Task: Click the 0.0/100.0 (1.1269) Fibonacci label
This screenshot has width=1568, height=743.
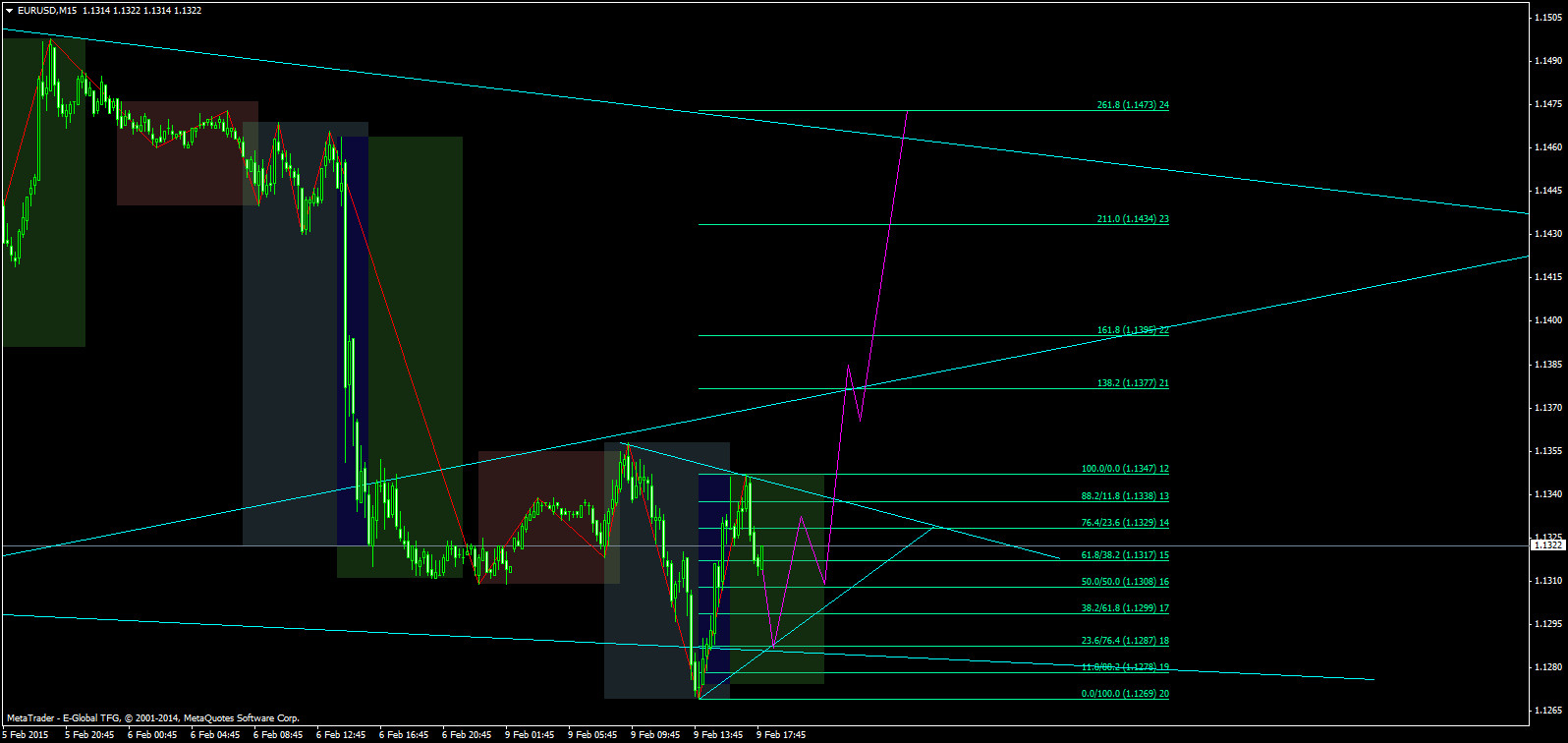Action: [x=1124, y=694]
